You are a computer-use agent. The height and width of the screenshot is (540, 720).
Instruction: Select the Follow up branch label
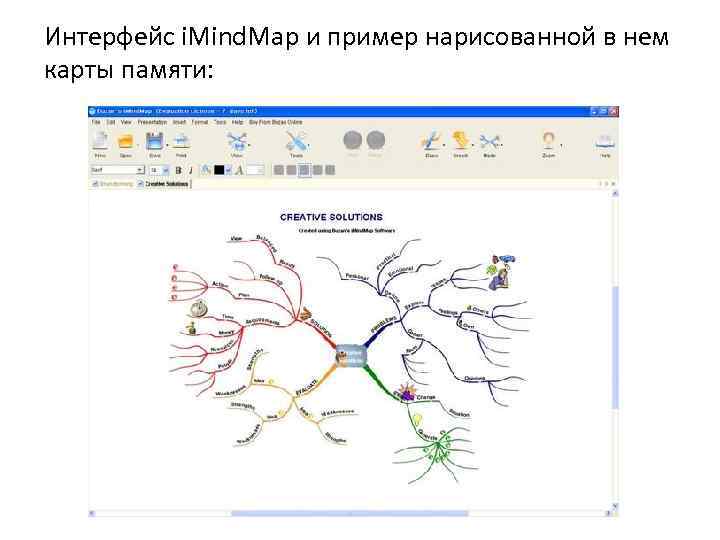[x=271, y=279]
